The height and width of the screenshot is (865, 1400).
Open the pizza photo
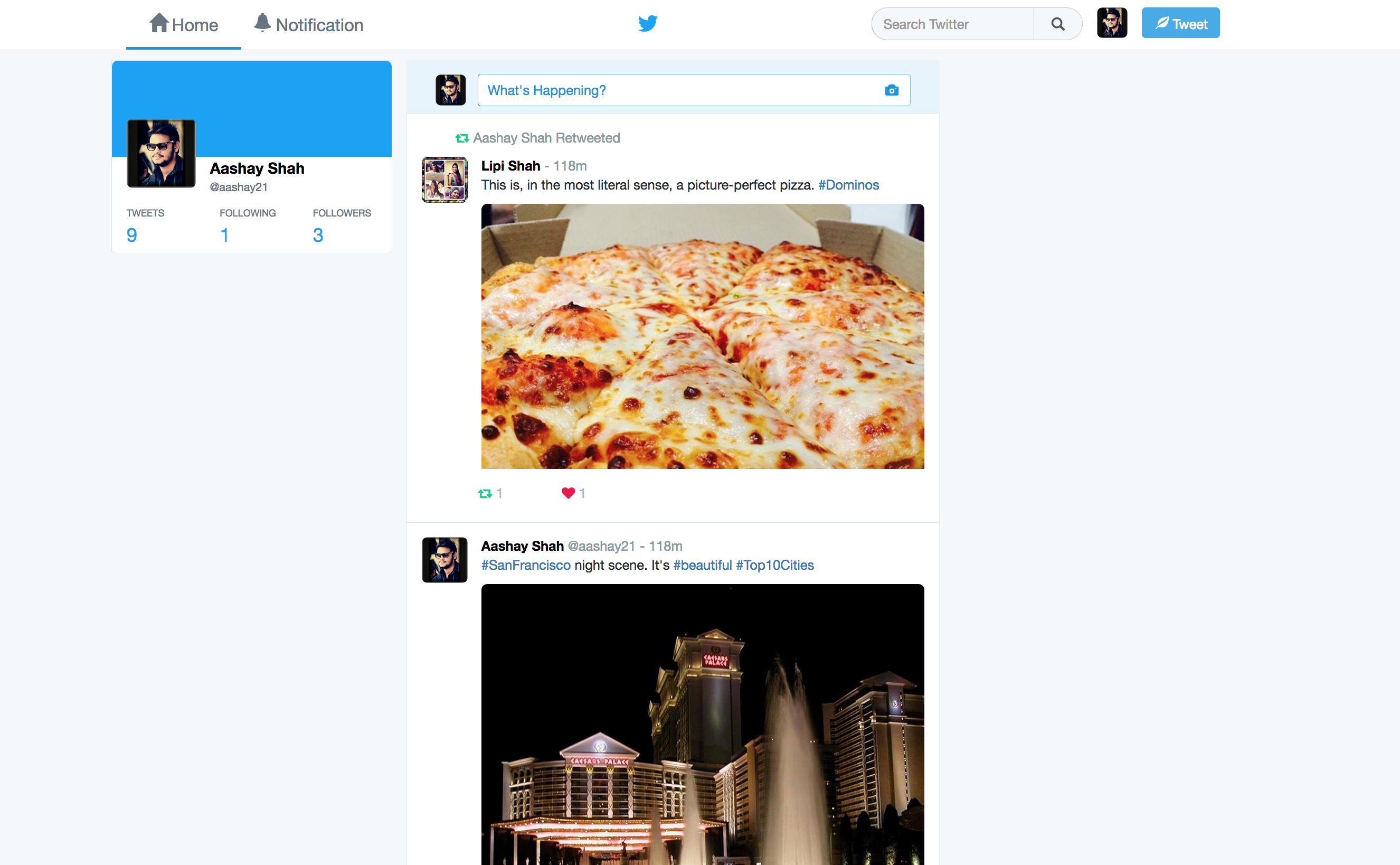point(702,336)
